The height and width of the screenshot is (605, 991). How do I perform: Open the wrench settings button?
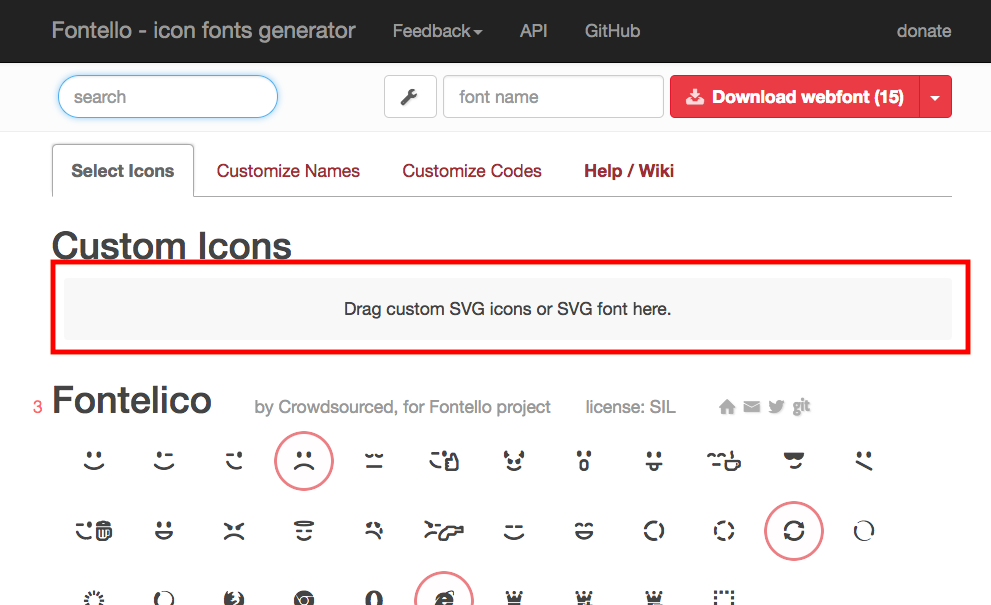[x=410, y=97]
